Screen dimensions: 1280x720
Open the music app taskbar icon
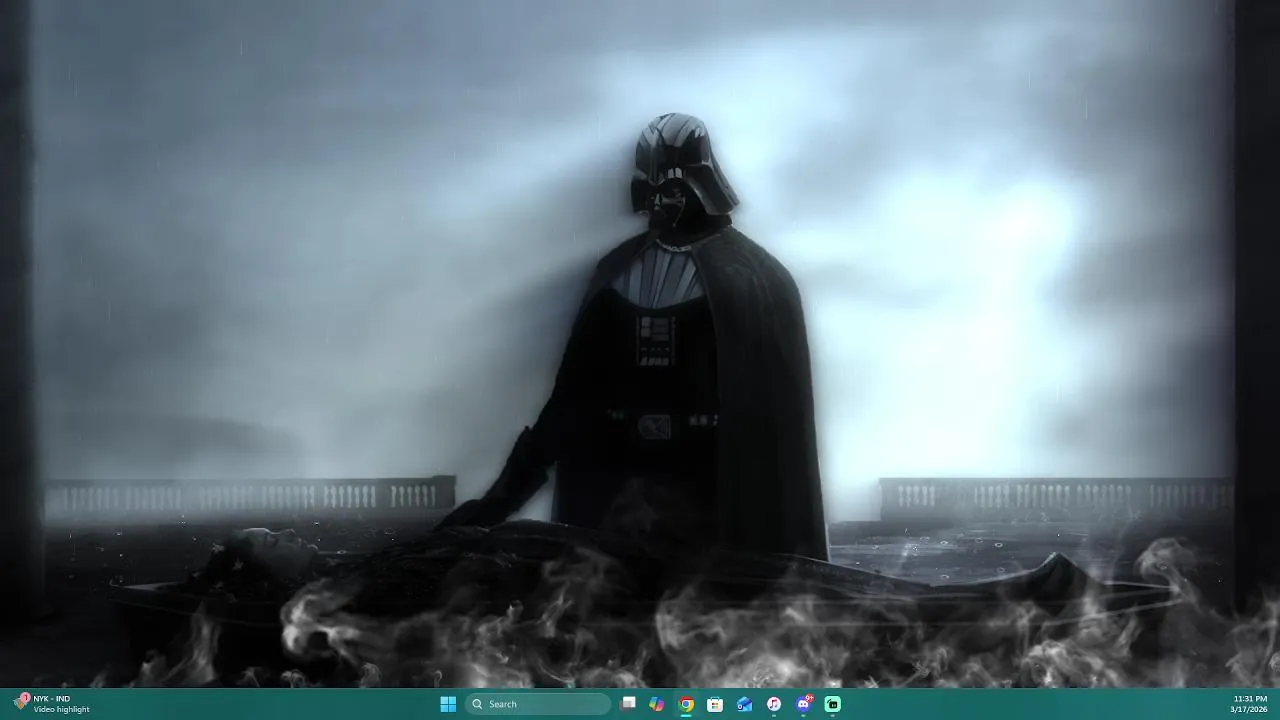(774, 704)
